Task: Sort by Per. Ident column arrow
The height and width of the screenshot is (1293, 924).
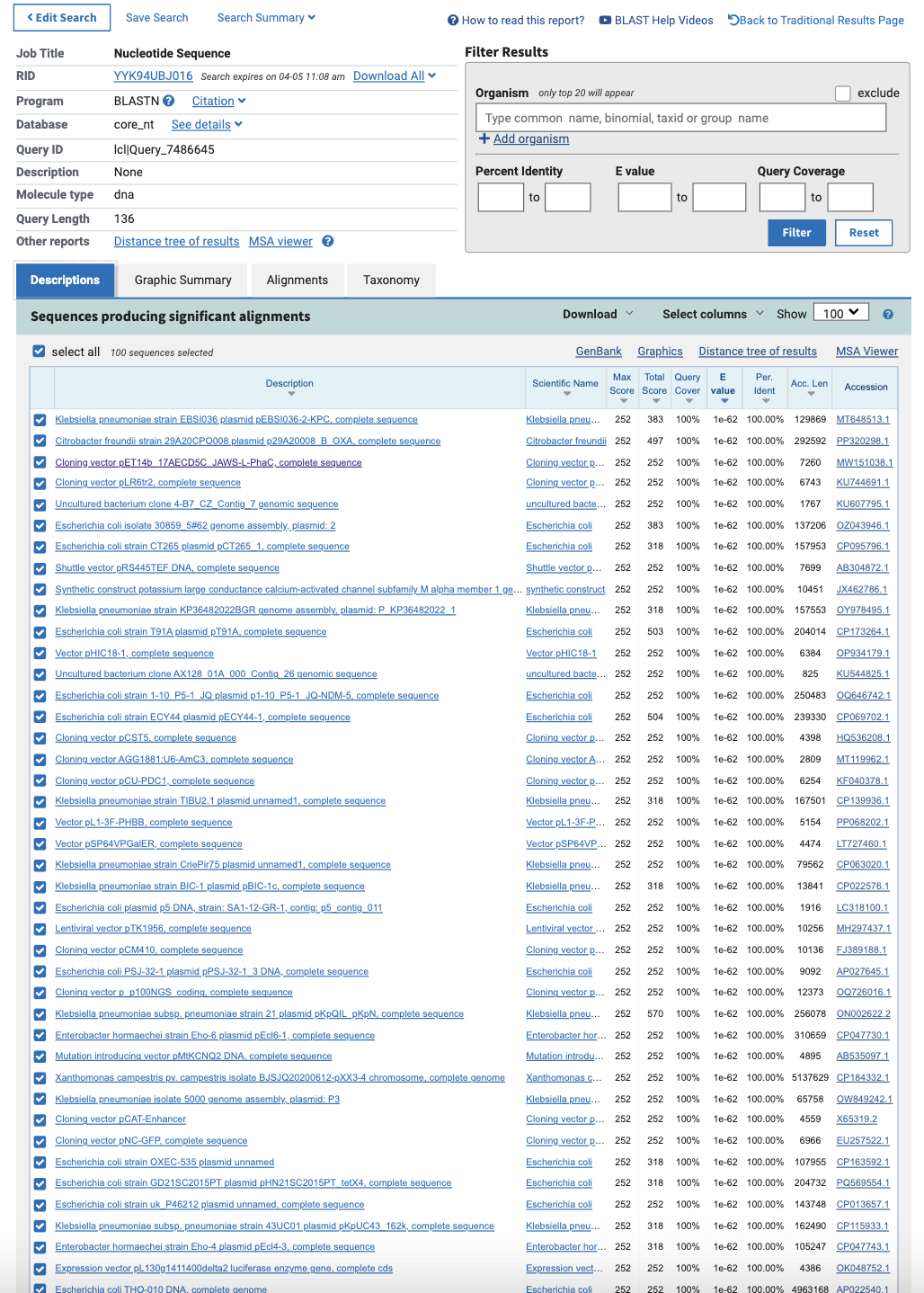Action: pos(765,401)
